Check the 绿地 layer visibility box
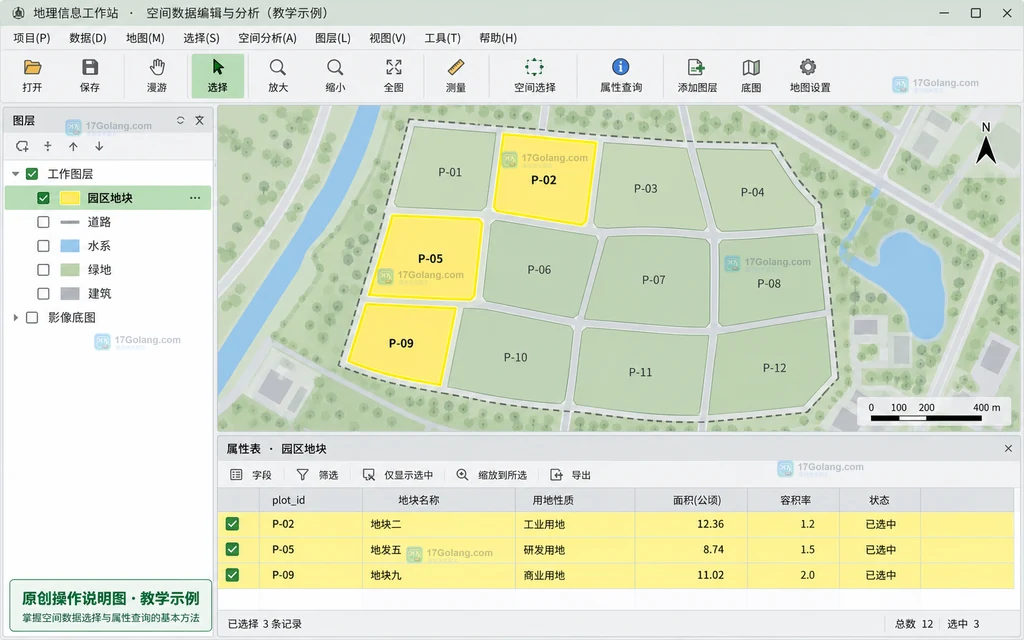This screenshot has width=1024, height=640. [43, 270]
